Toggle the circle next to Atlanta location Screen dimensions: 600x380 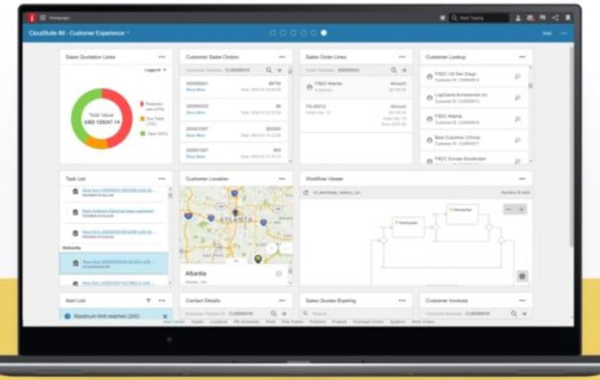[x=279, y=274]
